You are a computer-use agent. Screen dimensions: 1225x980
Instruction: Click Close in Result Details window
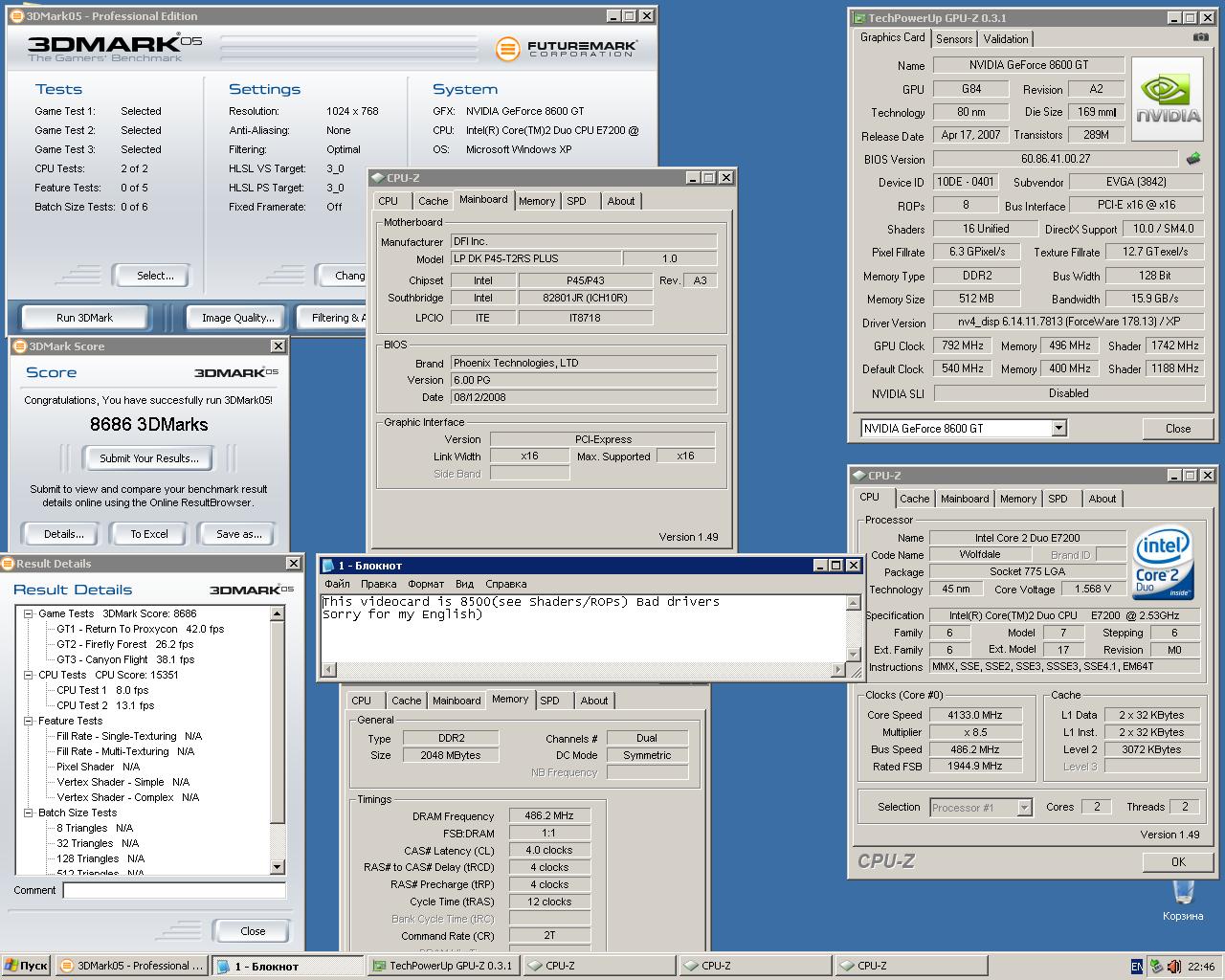[253, 931]
